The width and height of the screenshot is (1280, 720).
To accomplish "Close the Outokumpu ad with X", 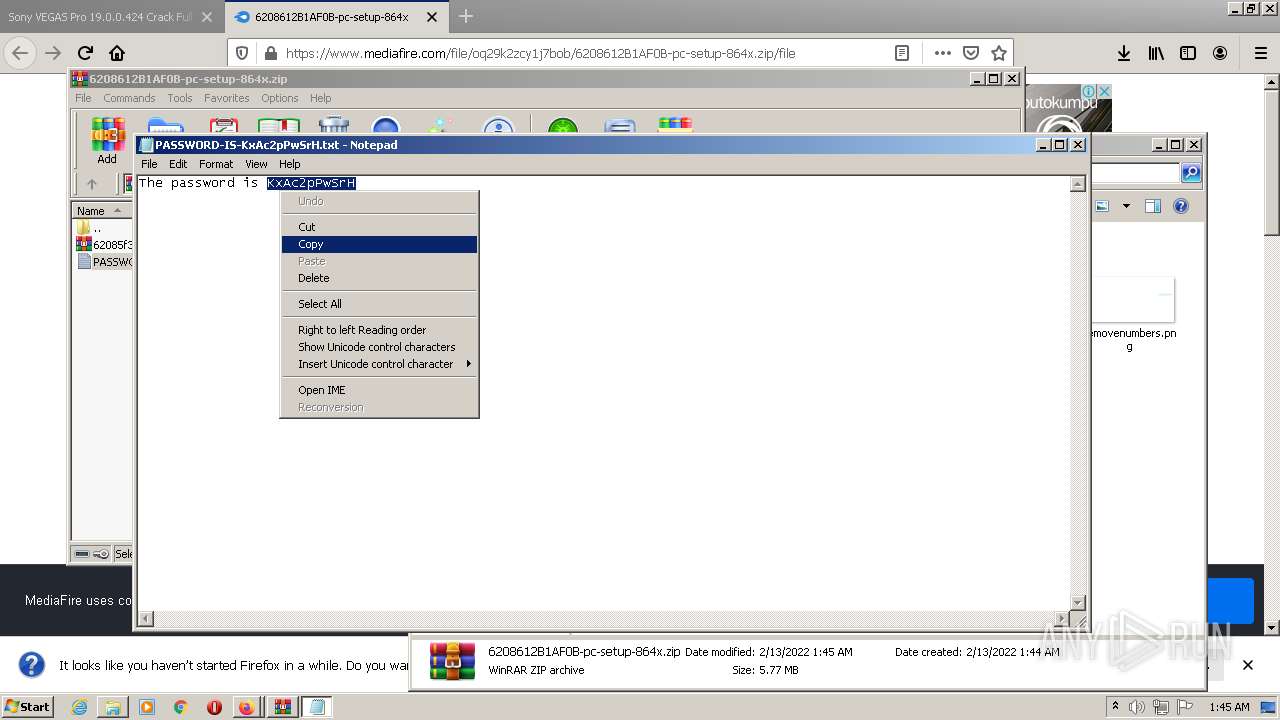I will click(x=1105, y=91).
